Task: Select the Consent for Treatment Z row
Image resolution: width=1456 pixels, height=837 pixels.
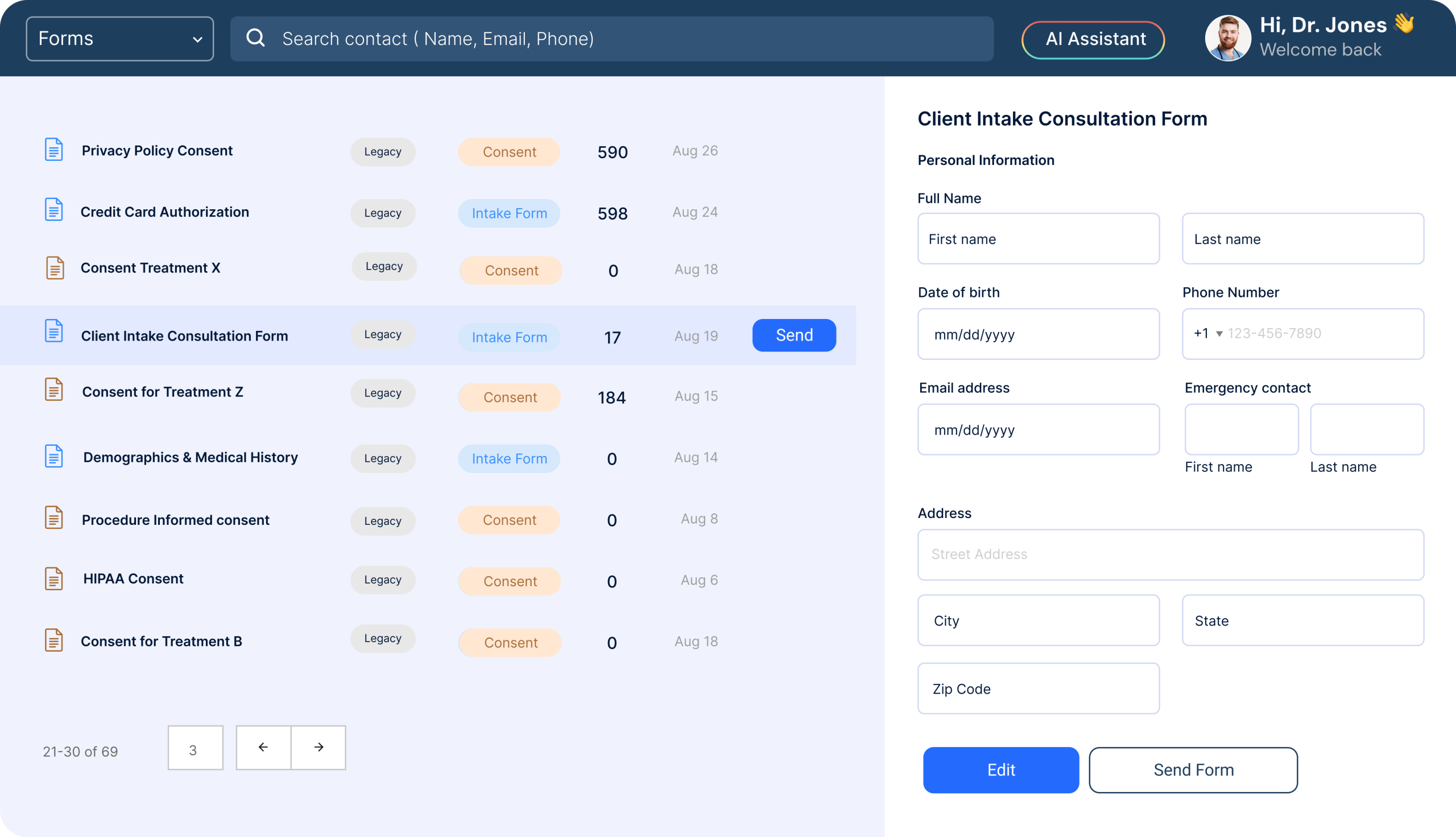Action: pyautogui.click(x=163, y=392)
